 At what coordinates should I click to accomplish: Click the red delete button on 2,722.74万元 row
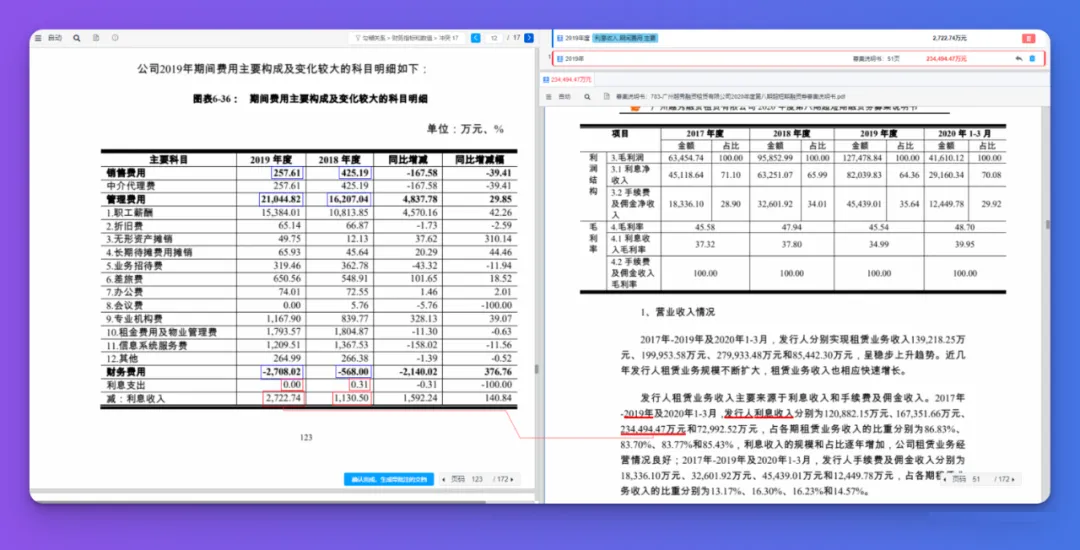1028,39
